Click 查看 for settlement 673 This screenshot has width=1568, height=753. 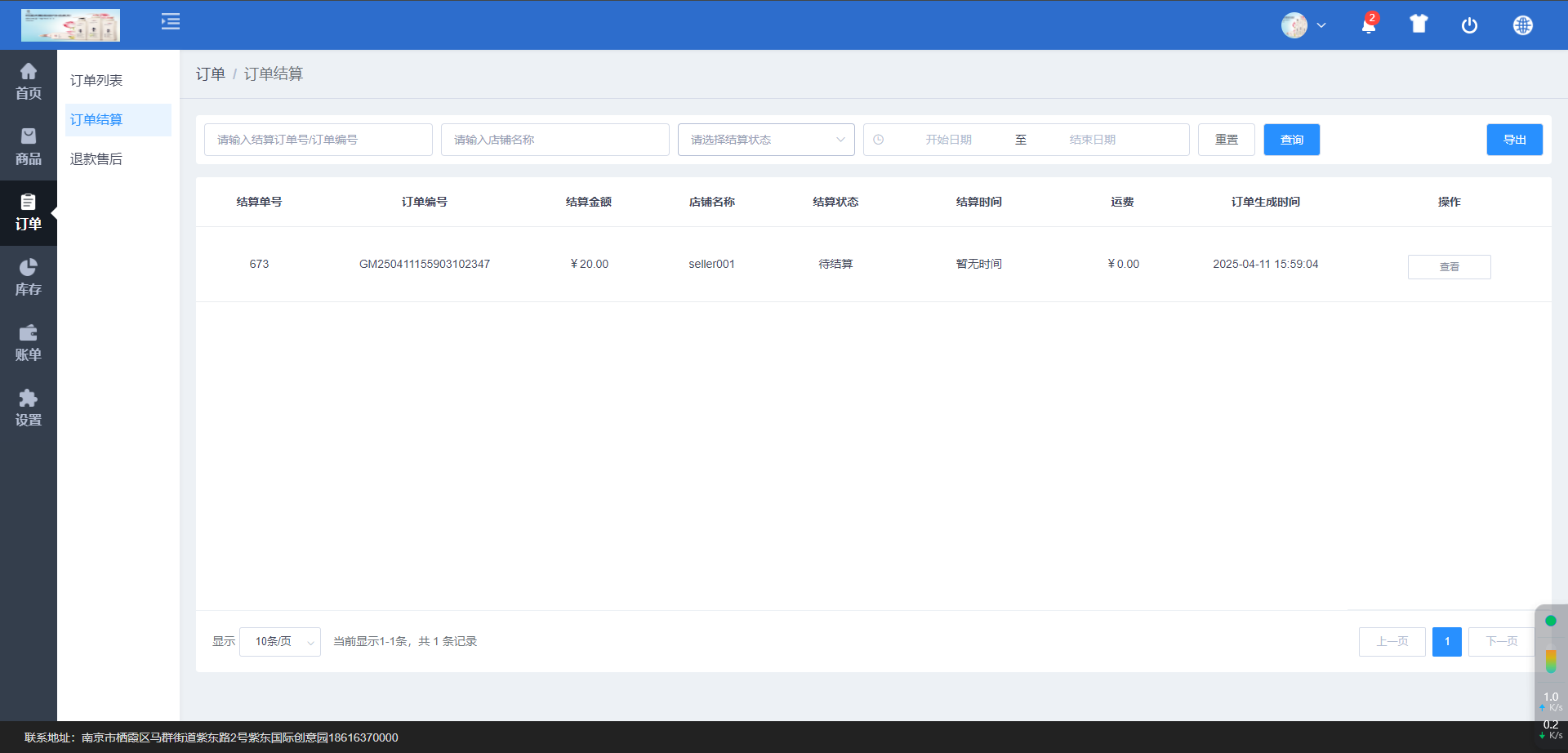(1449, 267)
